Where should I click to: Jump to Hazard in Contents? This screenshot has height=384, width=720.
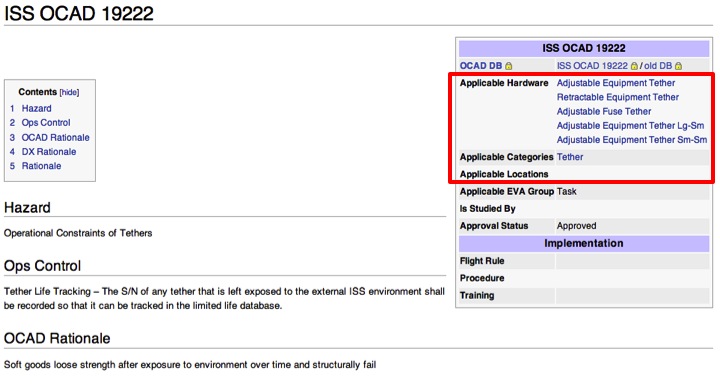37,108
